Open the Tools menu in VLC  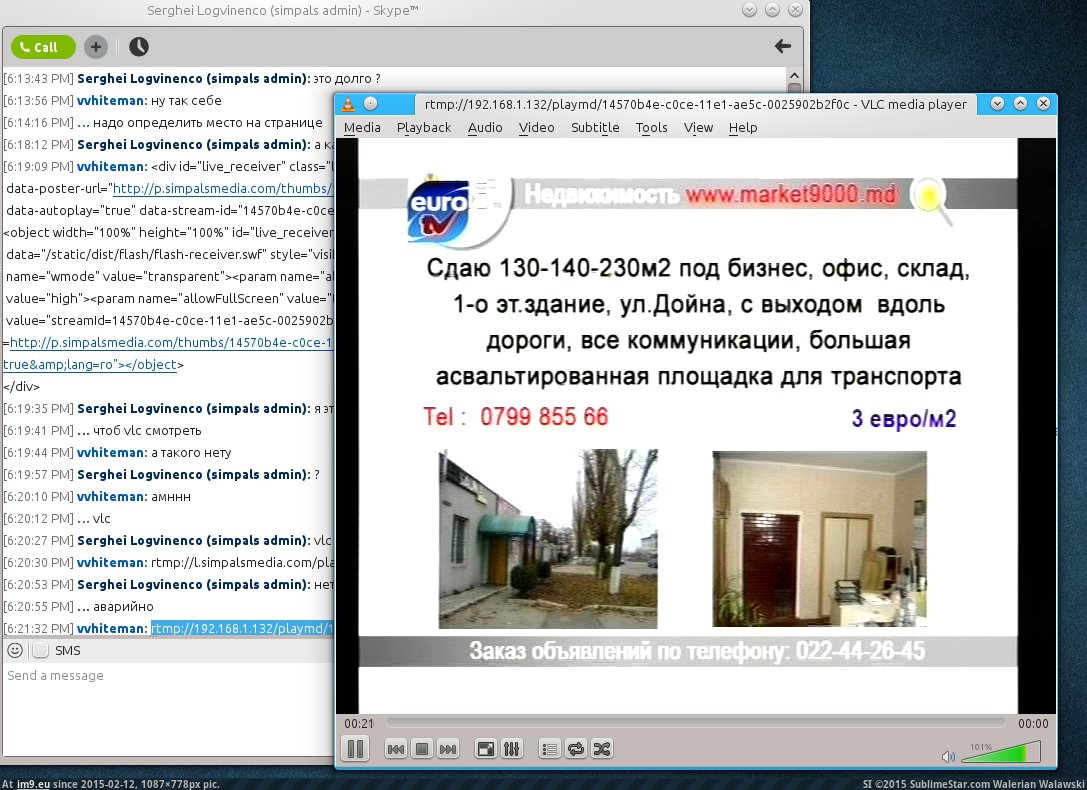[x=651, y=127]
